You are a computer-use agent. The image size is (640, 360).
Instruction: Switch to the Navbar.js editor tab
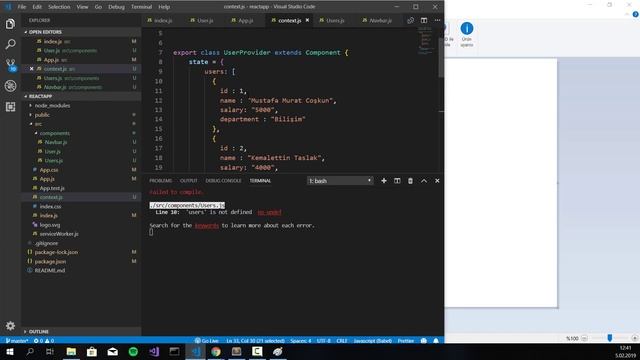(x=380, y=20)
